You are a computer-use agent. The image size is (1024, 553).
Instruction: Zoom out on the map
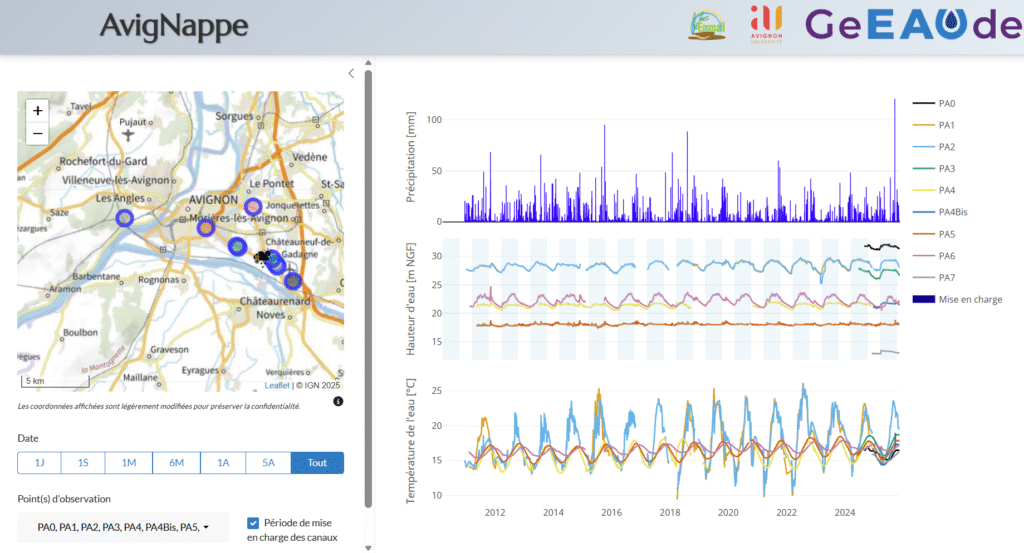[38, 133]
